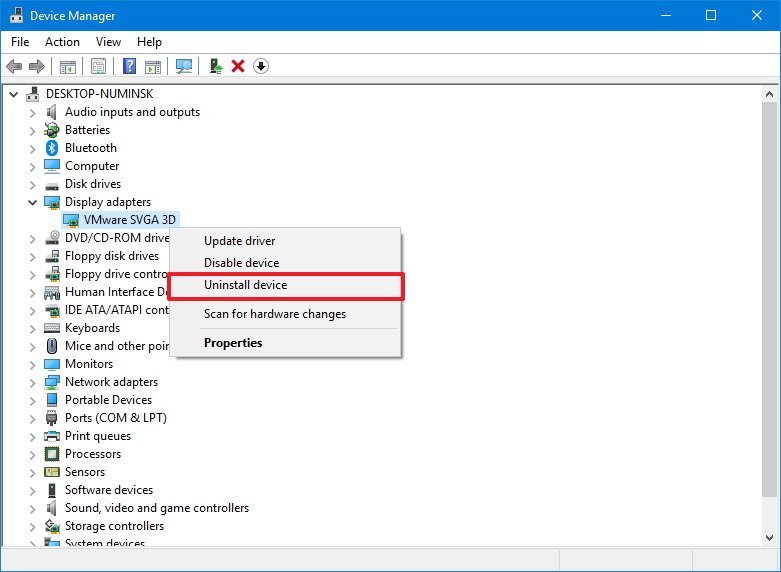The image size is (781, 572).
Task: Click the Print queues printer icon
Action: coord(52,436)
